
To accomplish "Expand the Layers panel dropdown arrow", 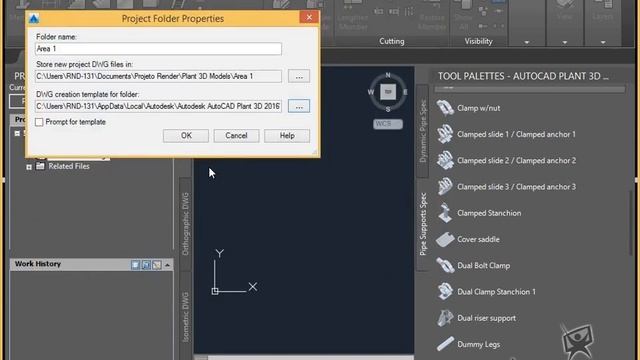I will coord(603,42).
